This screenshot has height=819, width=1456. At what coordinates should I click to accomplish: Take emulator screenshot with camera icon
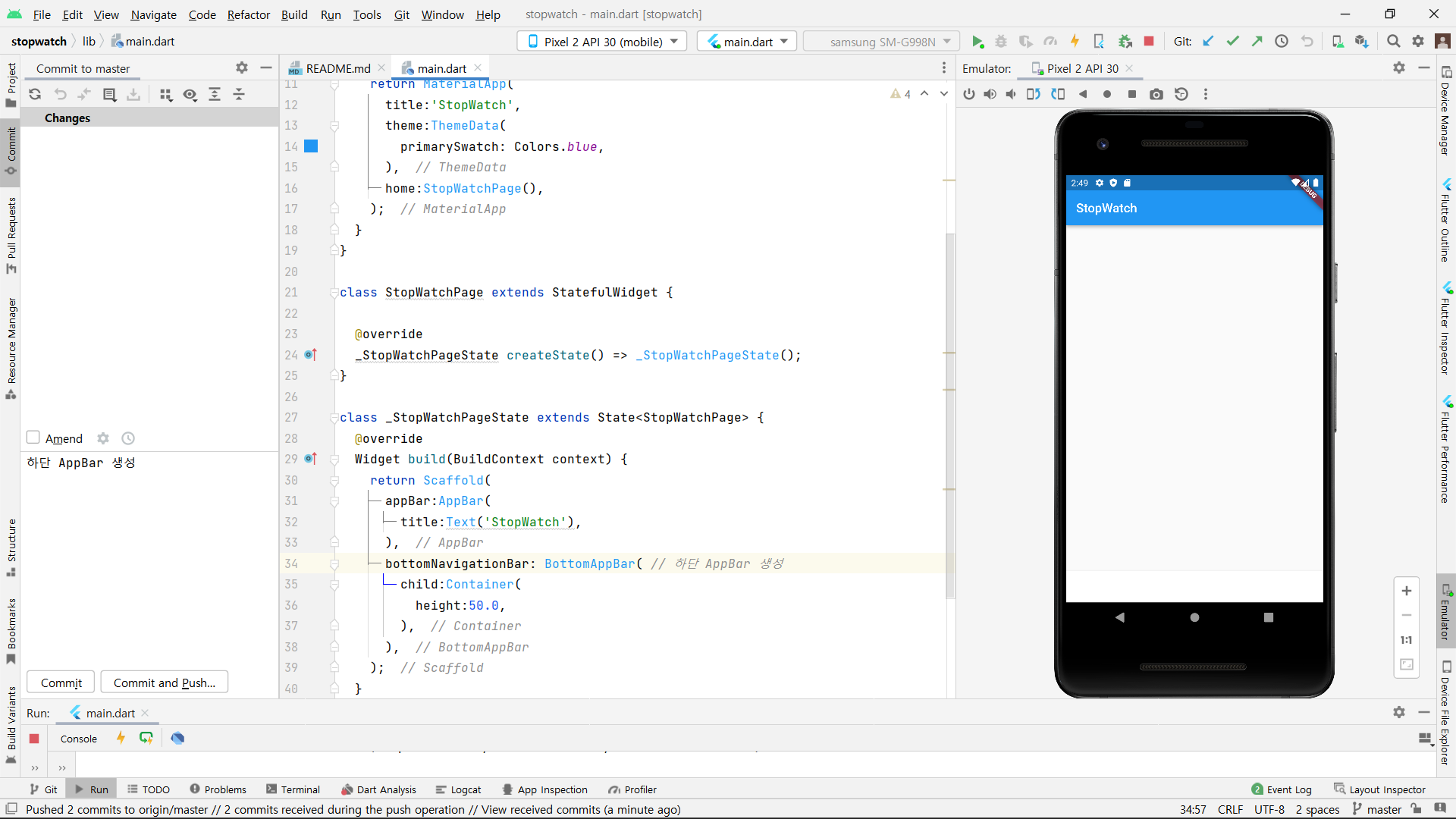pyautogui.click(x=1156, y=94)
